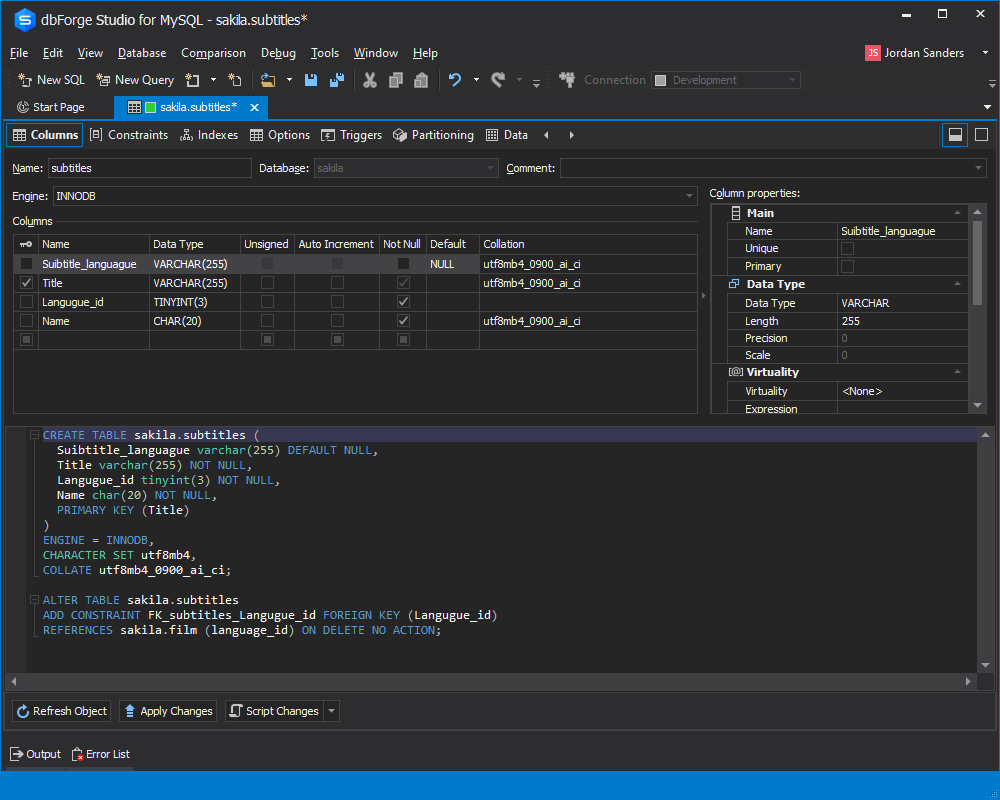
Task: Check the Unique property checkbox
Action: click(848, 248)
